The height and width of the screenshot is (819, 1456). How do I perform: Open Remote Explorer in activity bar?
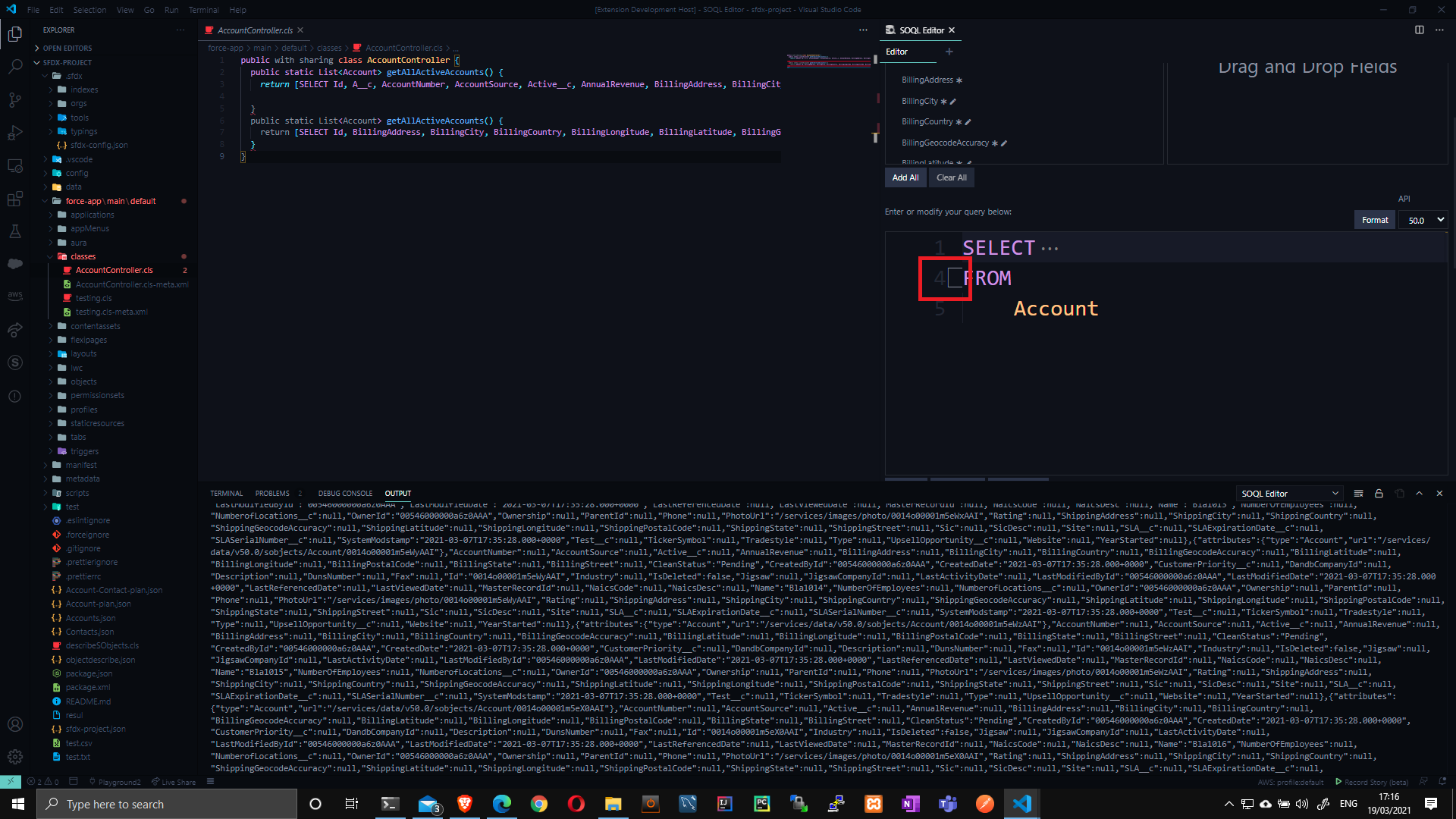pyautogui.click(x=15, y=166)
